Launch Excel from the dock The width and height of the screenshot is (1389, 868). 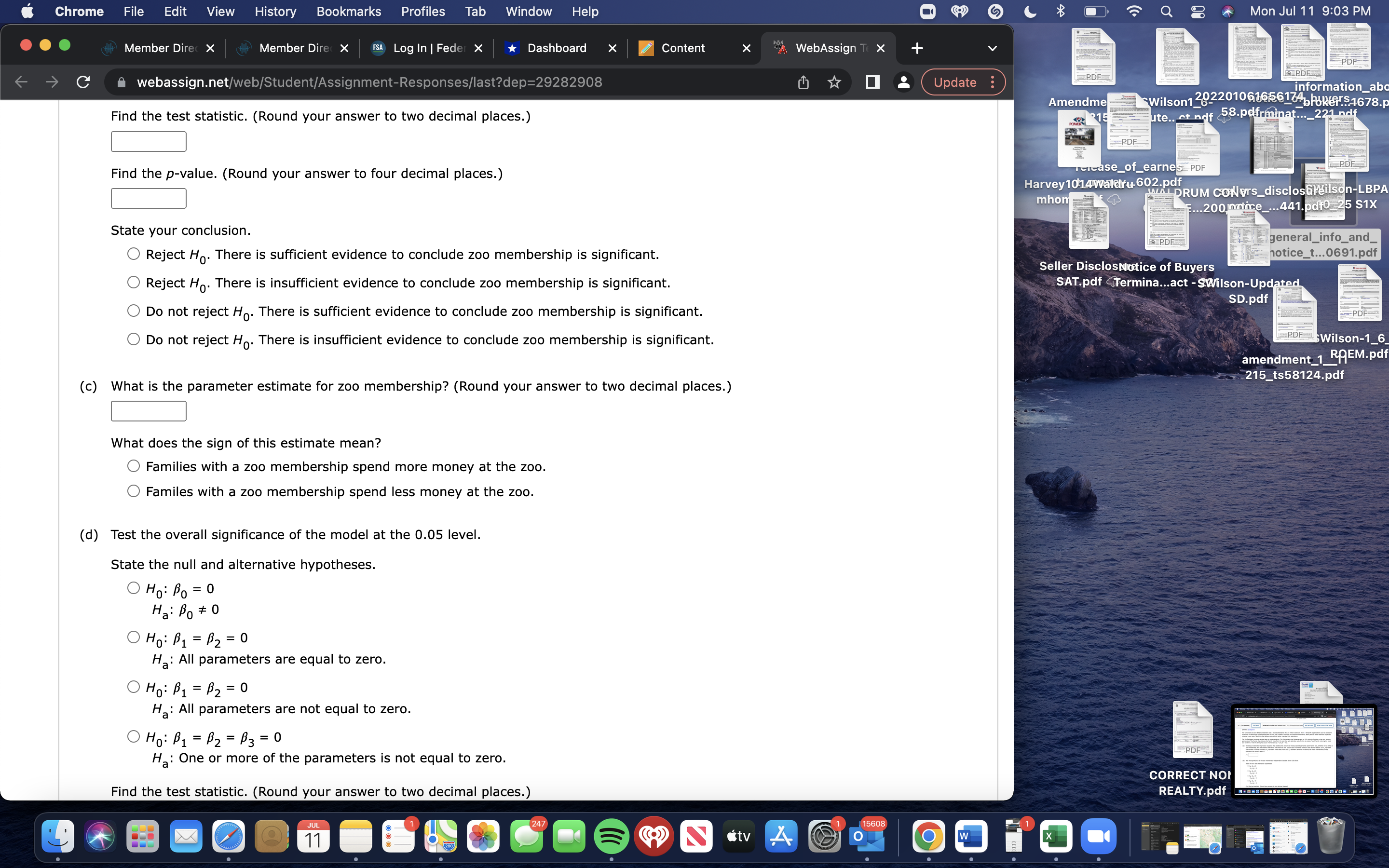click(x=1056, y=837)
